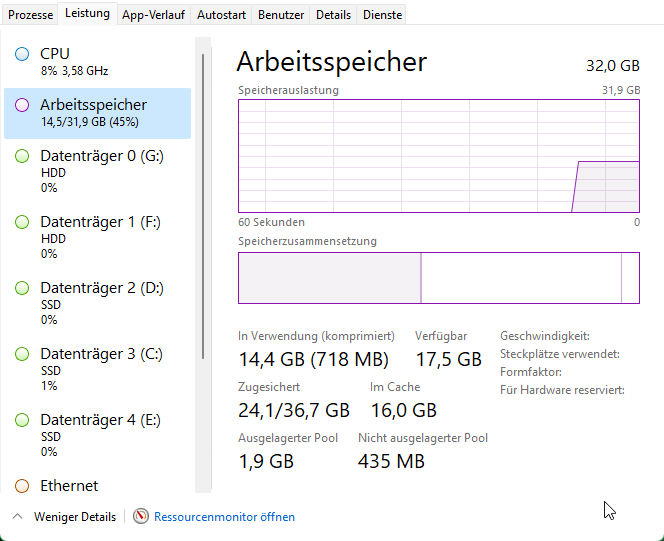664x541 pixels.
Task: Open the Ressourcenmonitor öffnen link
Action: click(x=224, y=517)
